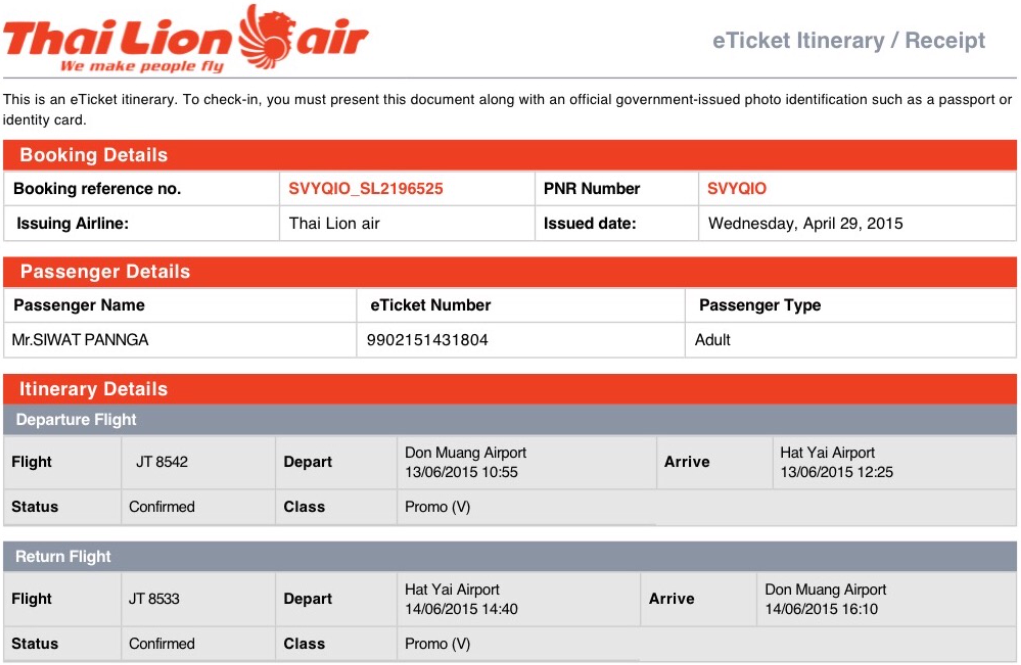Click the Itinerary Details section header
This screenshot has width=1021, height=665.
[x=510, y=389]
